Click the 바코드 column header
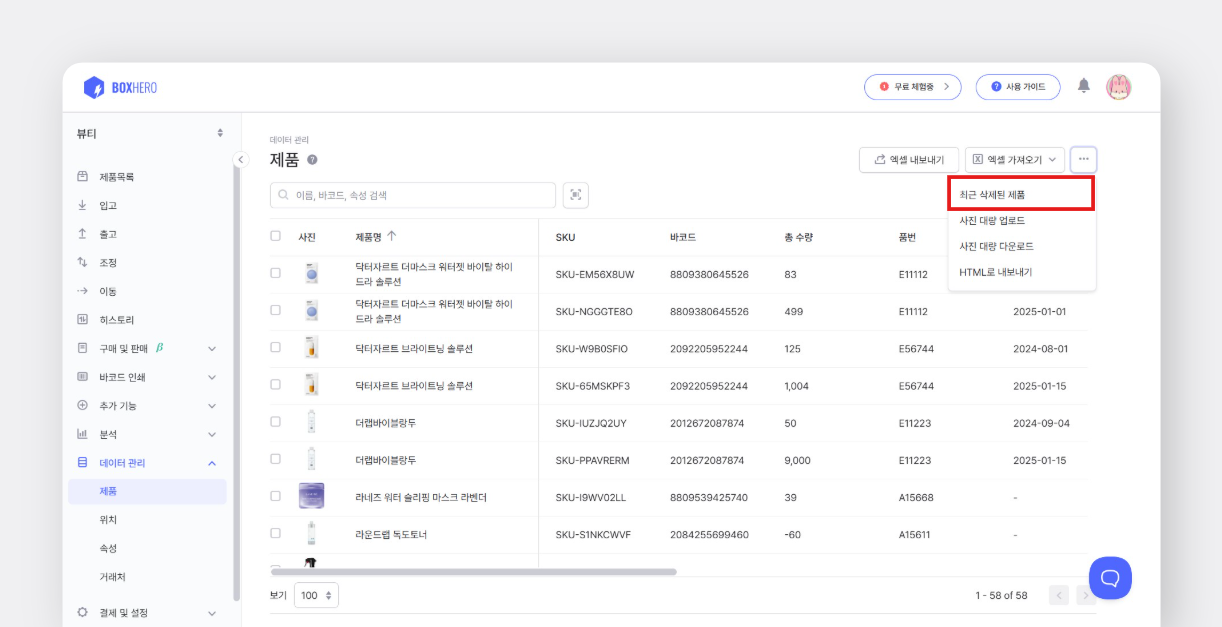This screenshot has width=1222, height=627. [683, 237]
